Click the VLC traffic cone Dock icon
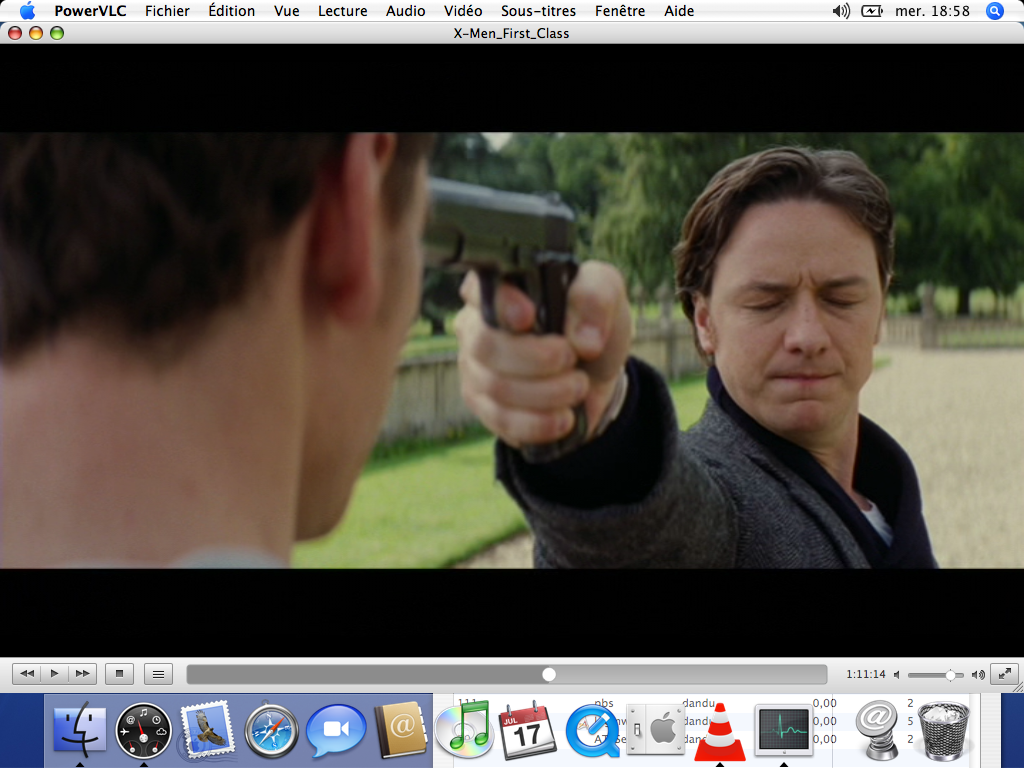This screenshot has width=1024, height=768. pyautogui.click(x=720, y=731)
